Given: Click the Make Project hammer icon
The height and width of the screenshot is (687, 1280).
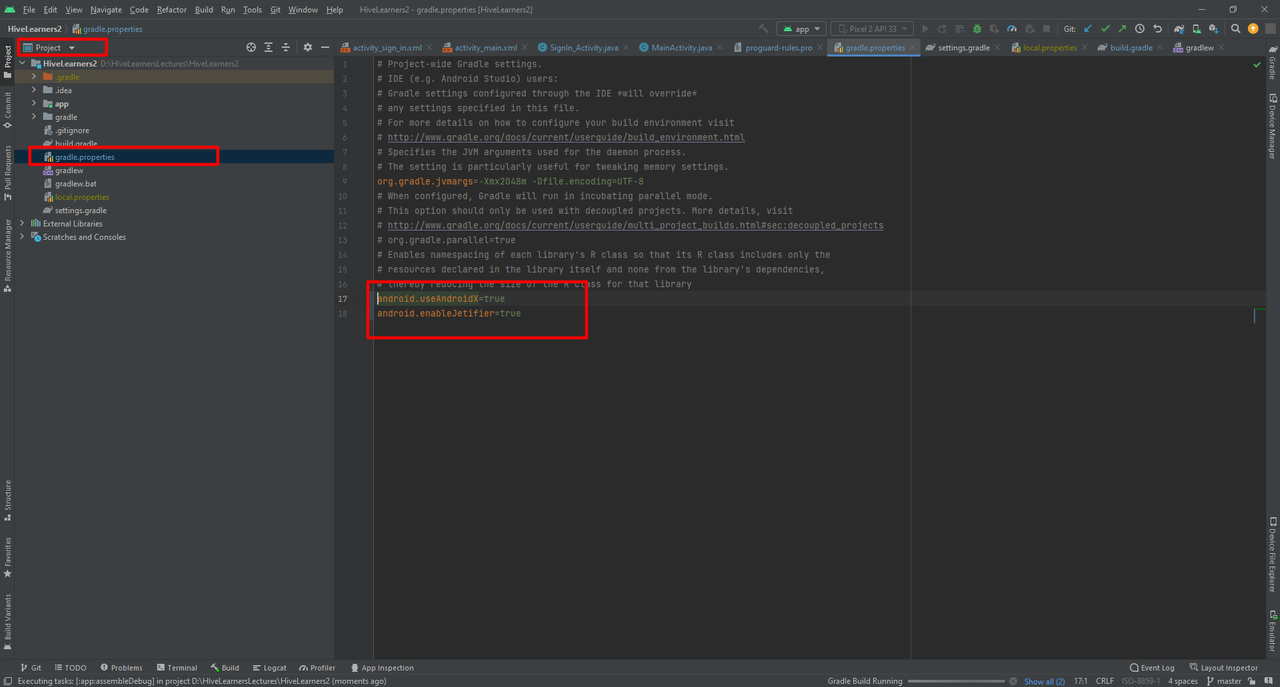Looking at the screenshot, I should pos(764,29).
